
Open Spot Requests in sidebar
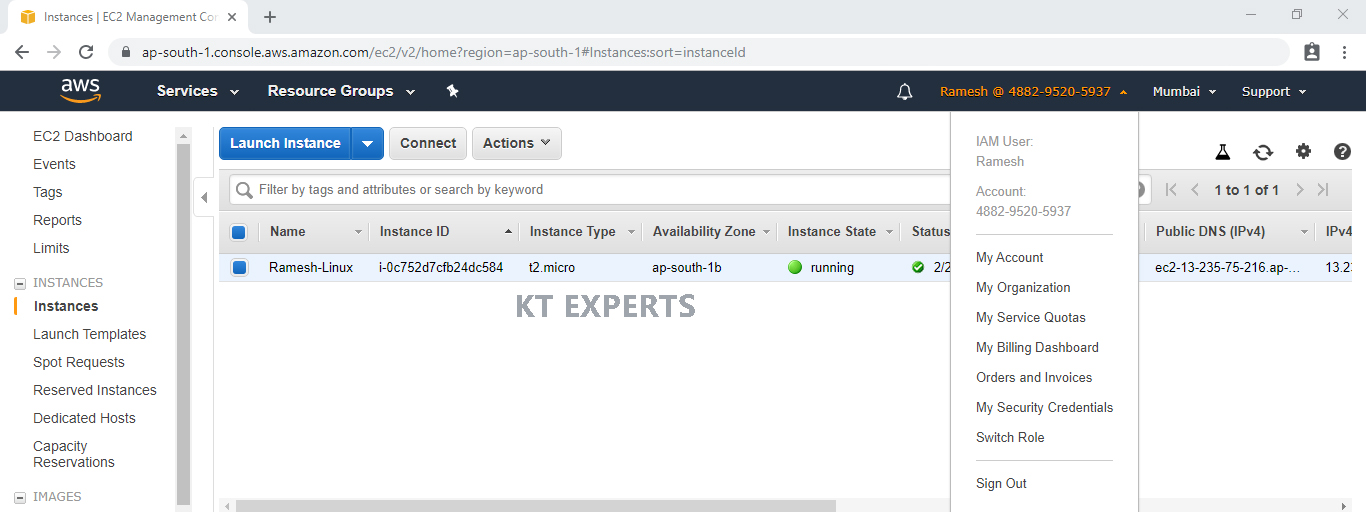point(79,362)
